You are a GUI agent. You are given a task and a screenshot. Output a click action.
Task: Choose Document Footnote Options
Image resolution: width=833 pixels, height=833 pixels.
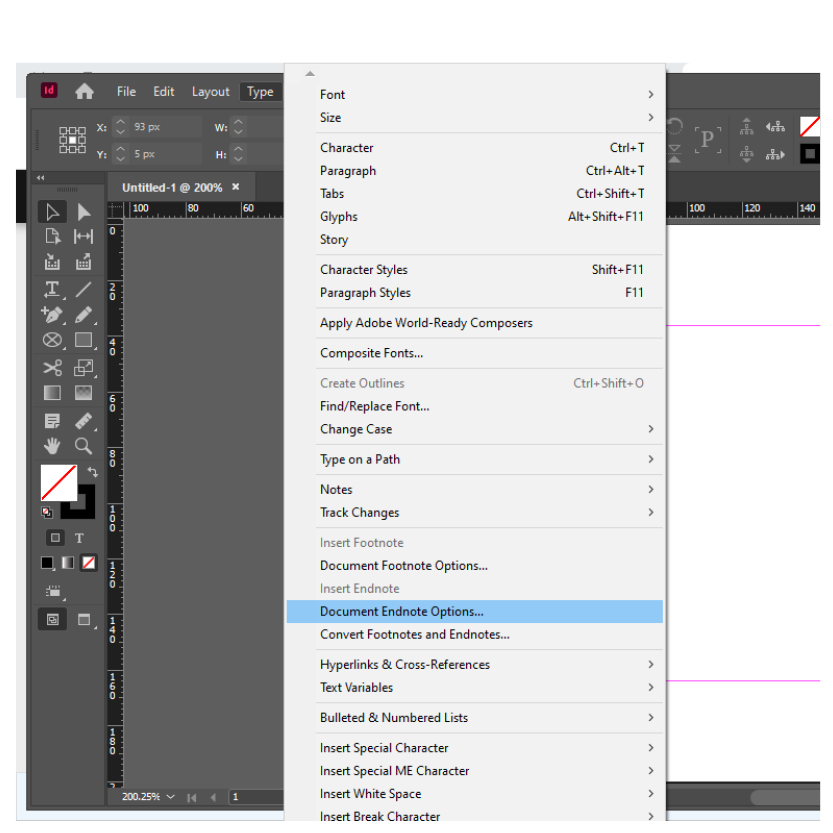(x=474, y=566)
